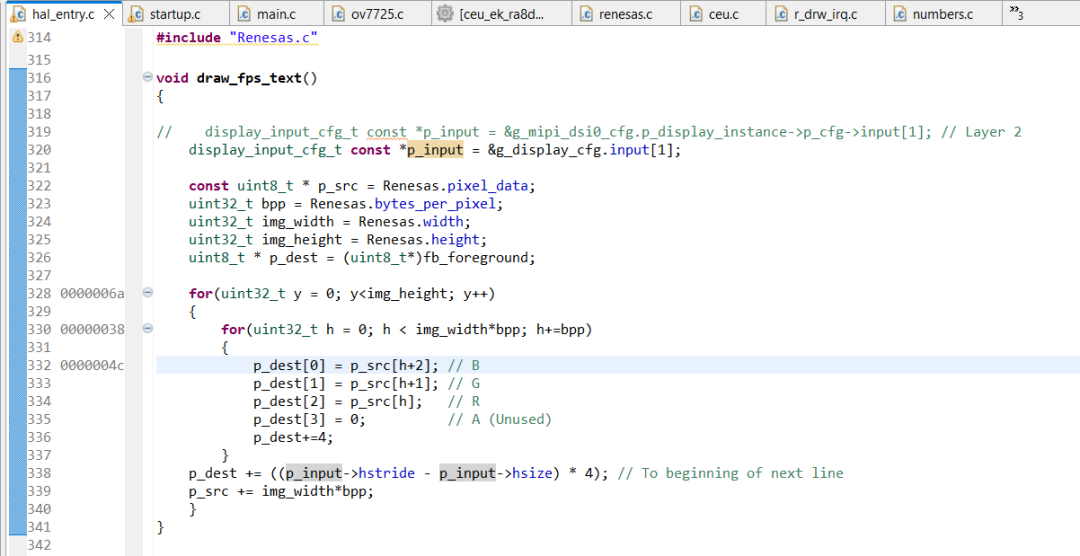Collapse the outer for loop at line 328
The height and width of the screenshot is (556, 1080).
point(147,293)
